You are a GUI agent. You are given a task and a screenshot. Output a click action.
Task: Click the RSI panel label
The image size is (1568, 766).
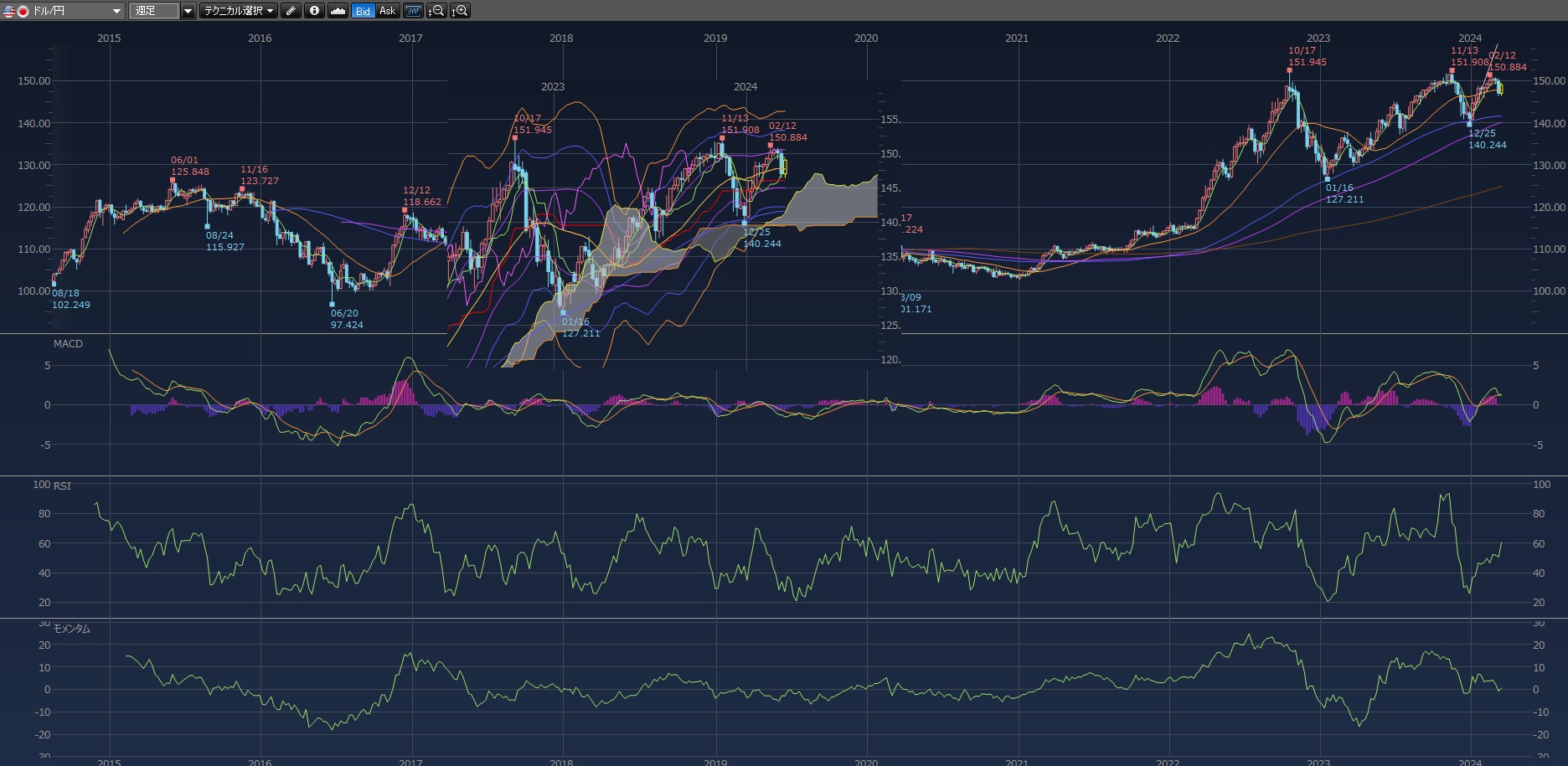[62, 486]
